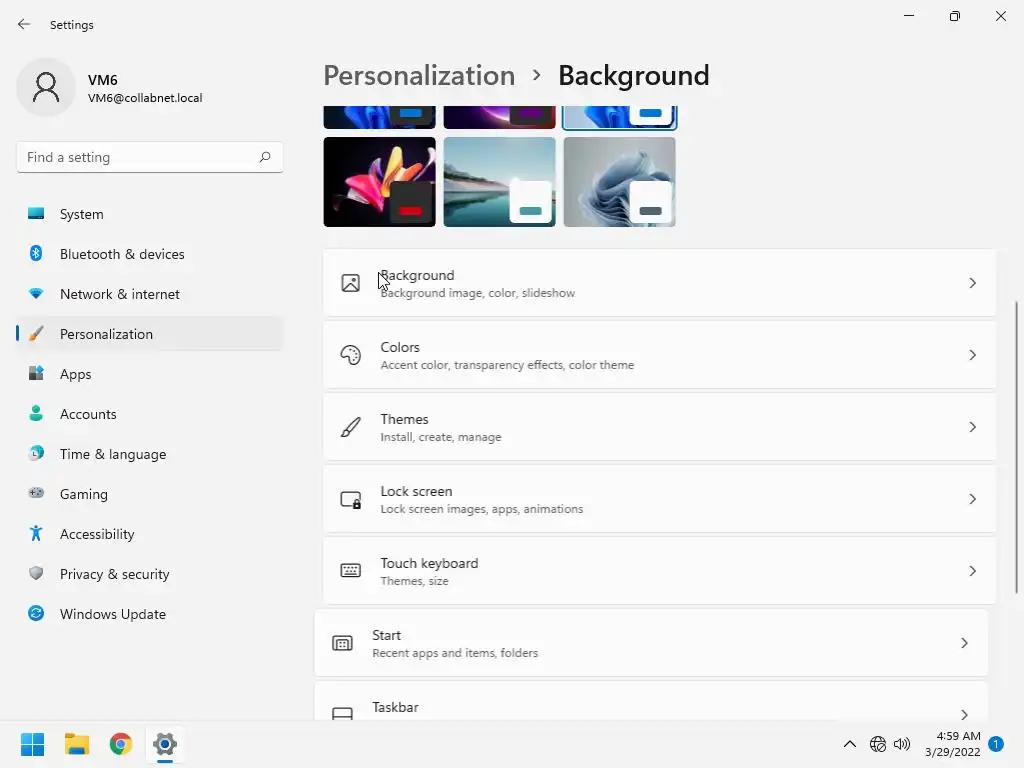Click the search magnifier icon
This screenshot has height=768, width=1024.
[264, 157]
